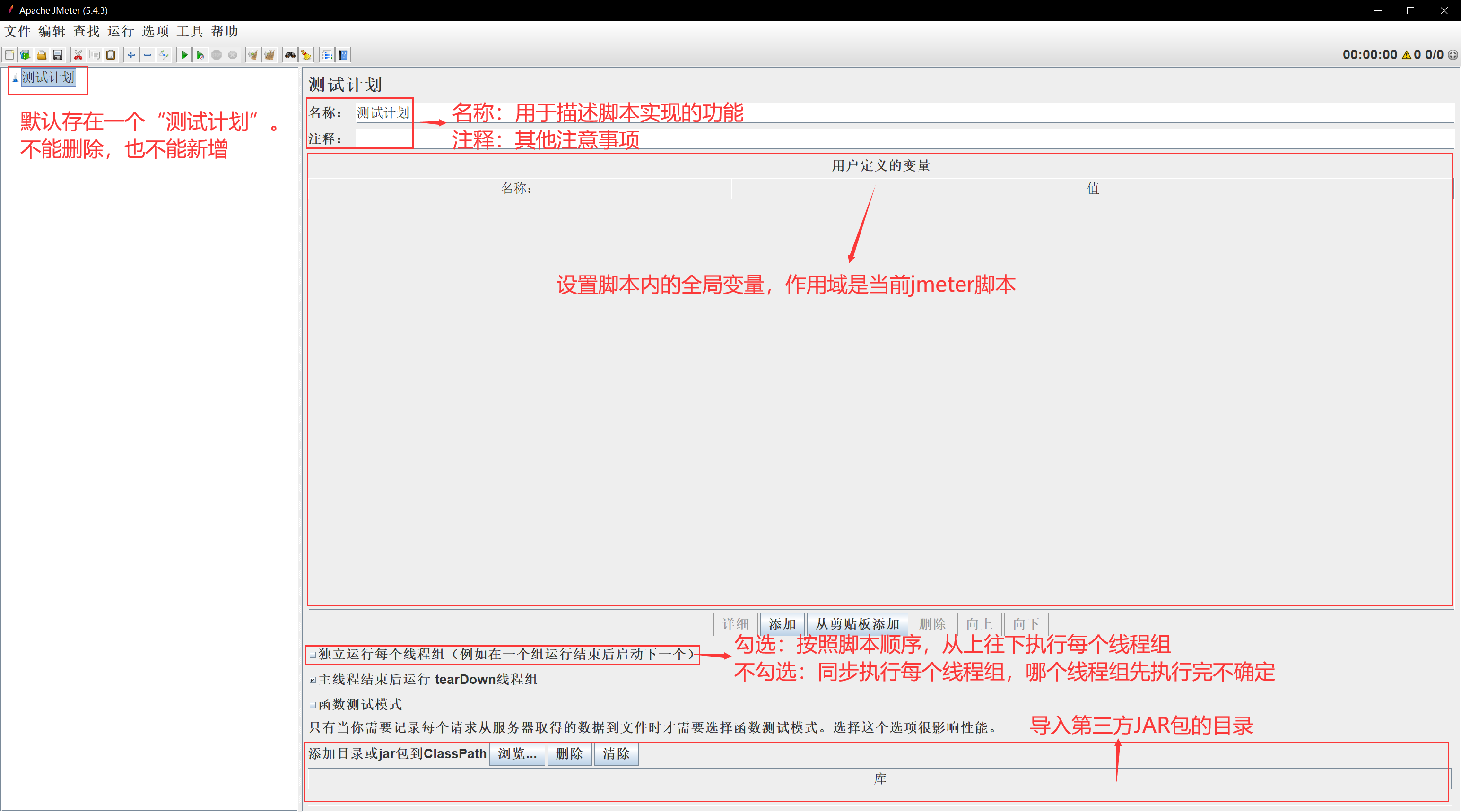Open the 文件 menu
Screen dimensions: 1461x812
click(x=17, y=31)
